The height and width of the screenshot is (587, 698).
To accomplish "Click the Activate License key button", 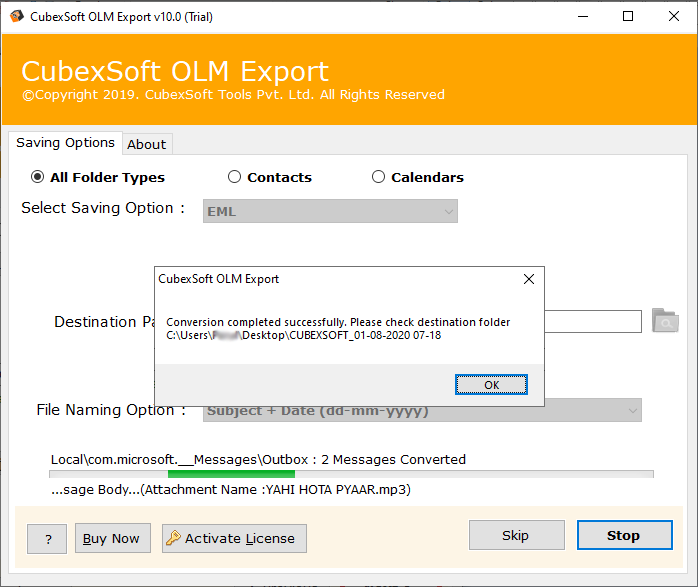I will (234, 538).
